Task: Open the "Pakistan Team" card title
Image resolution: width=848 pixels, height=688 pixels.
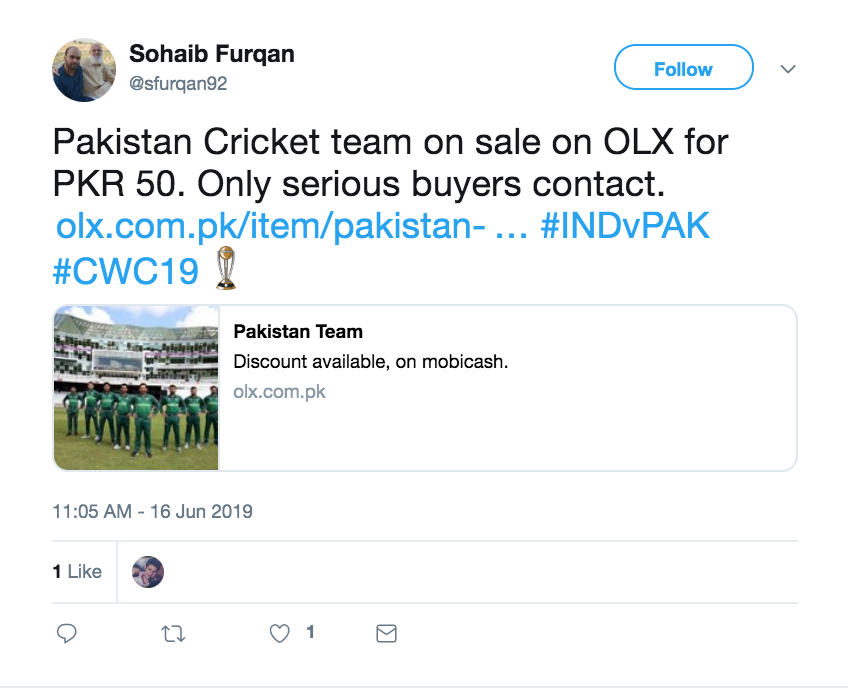Action: click(298, 332)
